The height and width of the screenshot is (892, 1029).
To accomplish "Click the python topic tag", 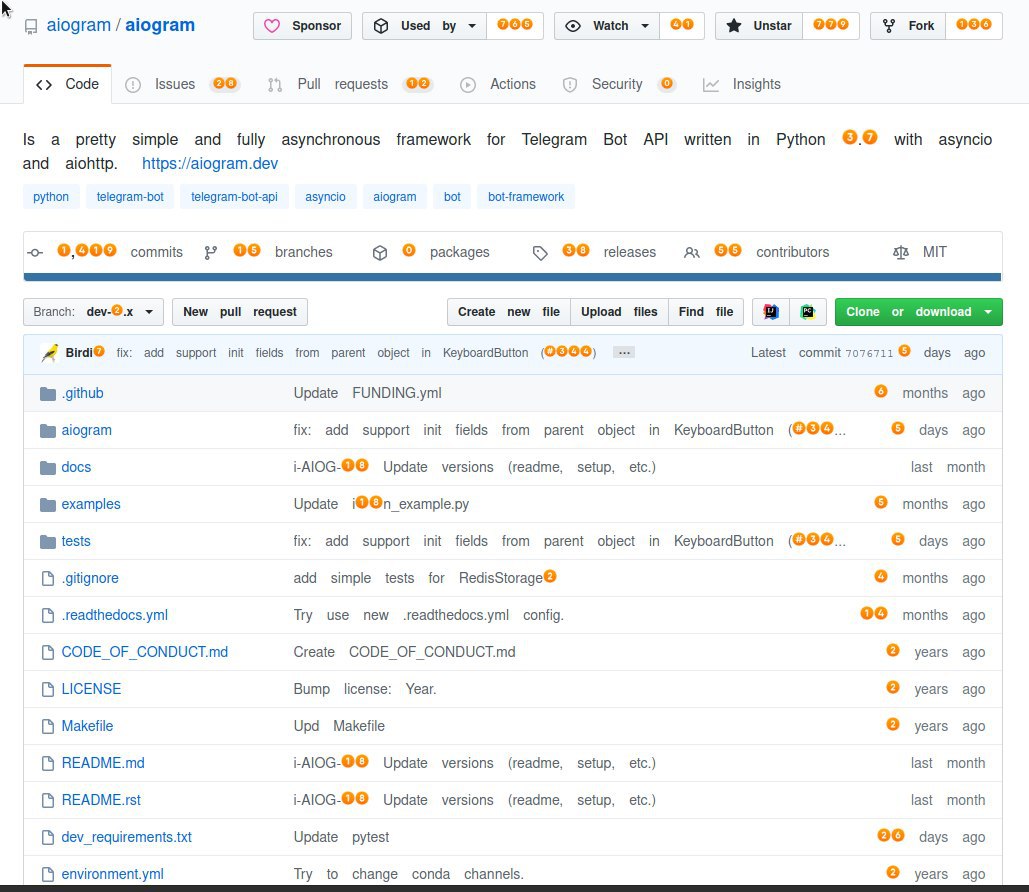I will click(51, 196).
